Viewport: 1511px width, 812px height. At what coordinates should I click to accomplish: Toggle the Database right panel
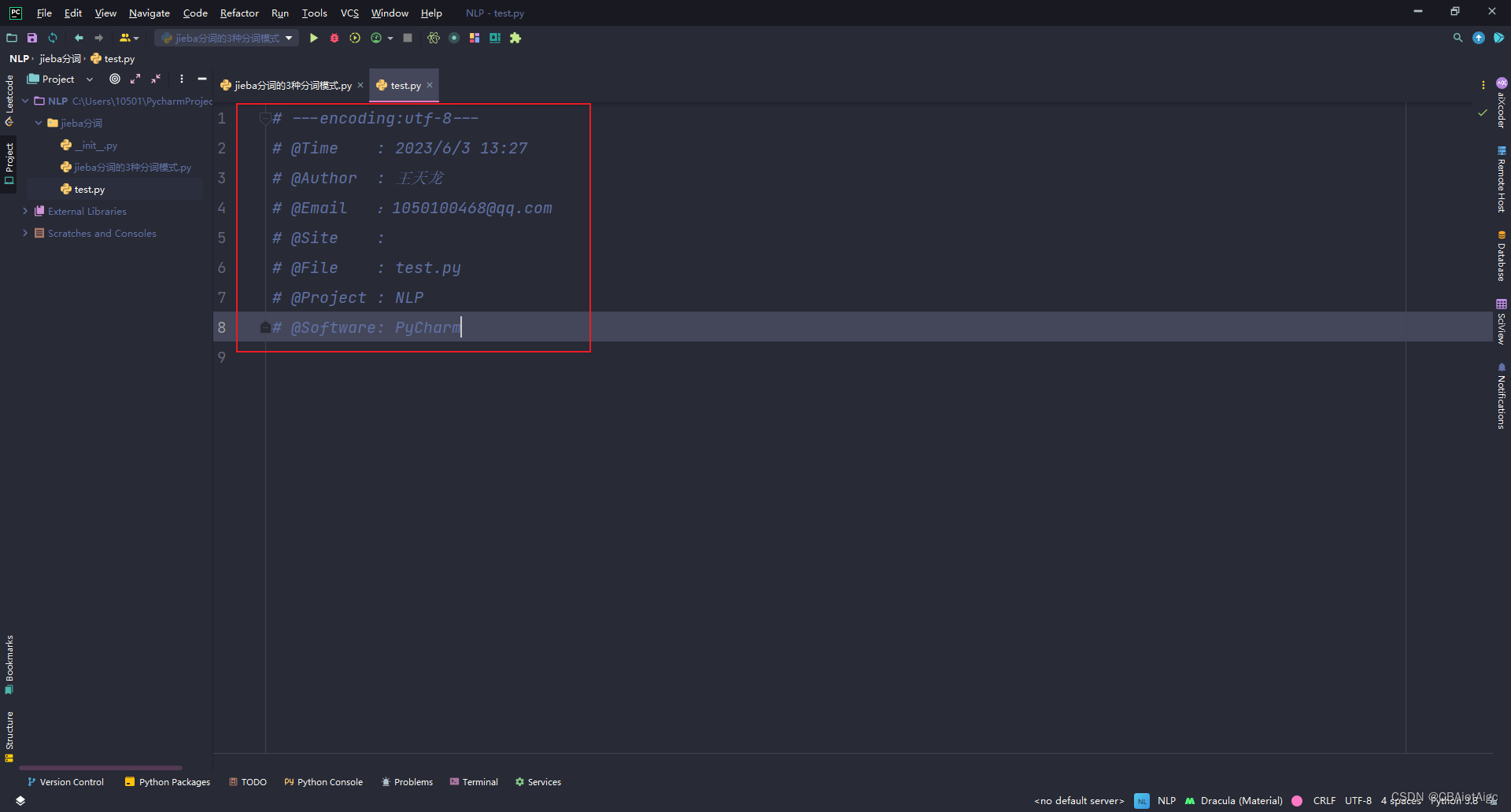pos(1502,256)
